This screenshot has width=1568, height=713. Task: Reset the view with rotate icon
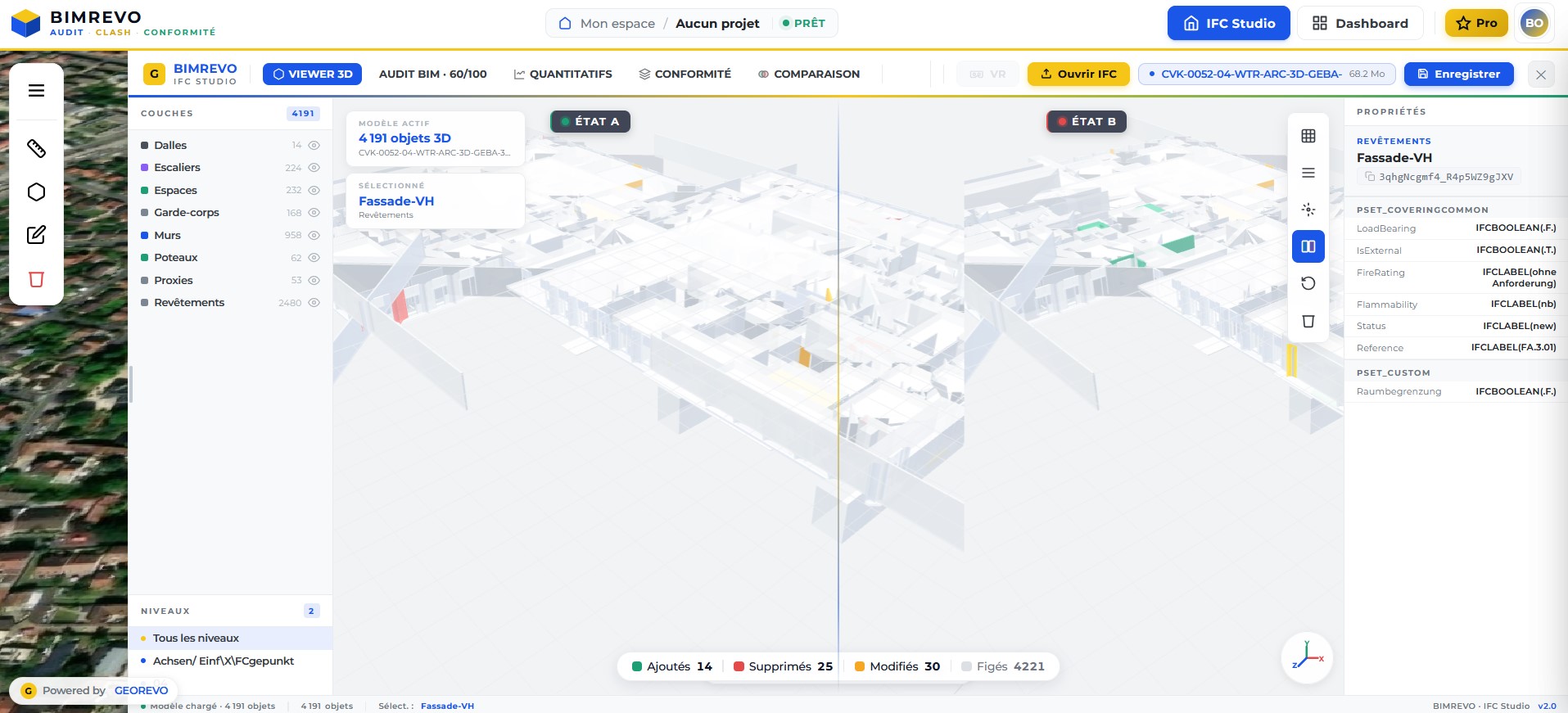point(1308,283)
